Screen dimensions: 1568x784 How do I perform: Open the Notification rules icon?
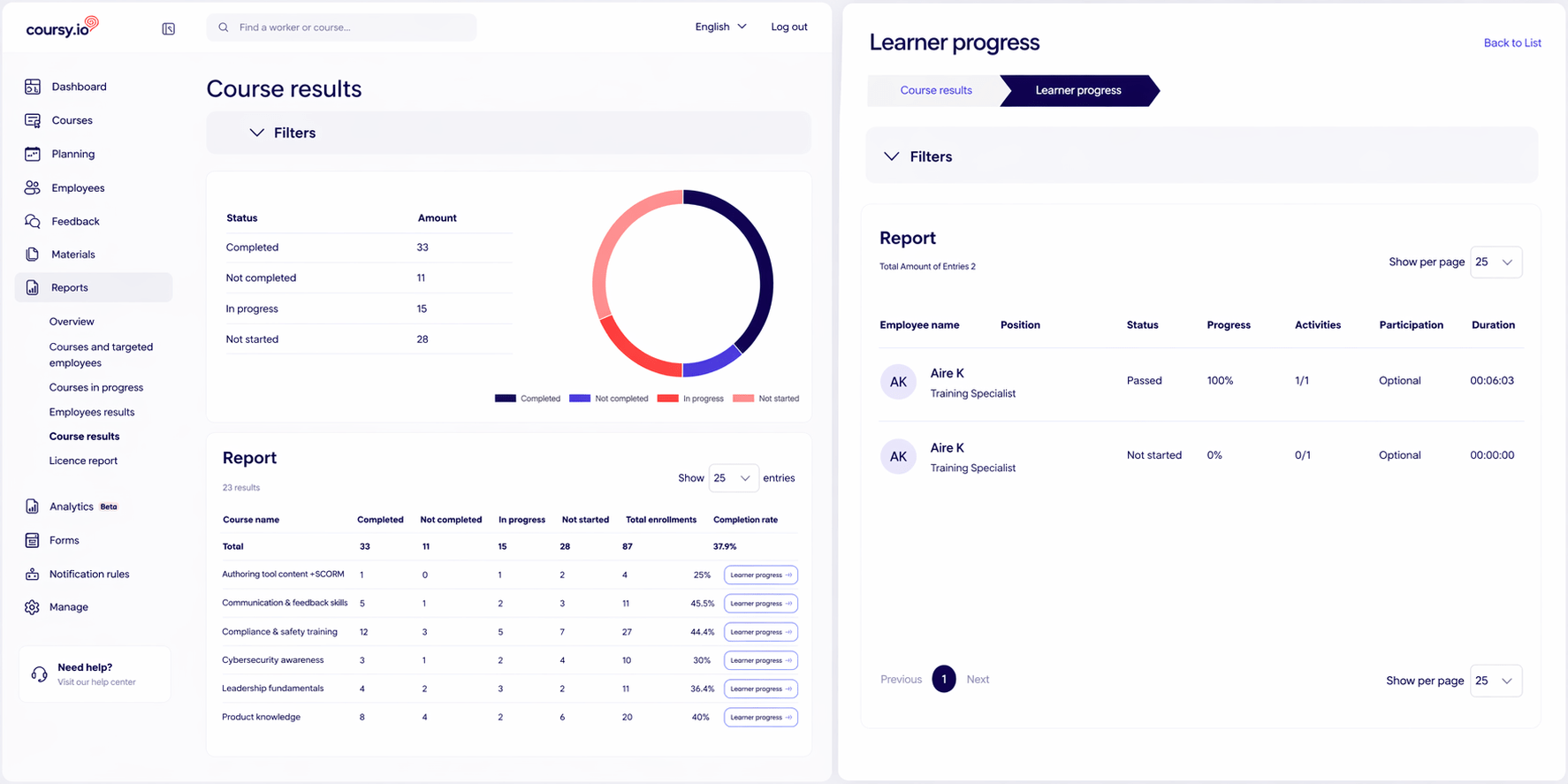33,574
